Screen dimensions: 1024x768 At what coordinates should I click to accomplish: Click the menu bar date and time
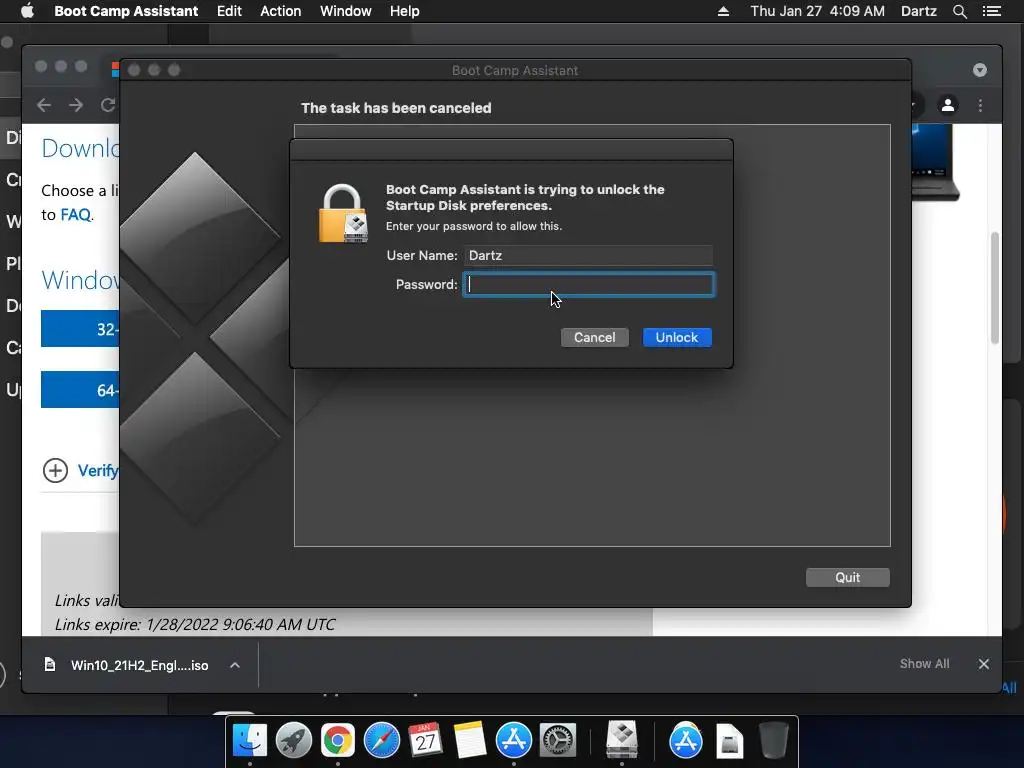pos(817,11)
